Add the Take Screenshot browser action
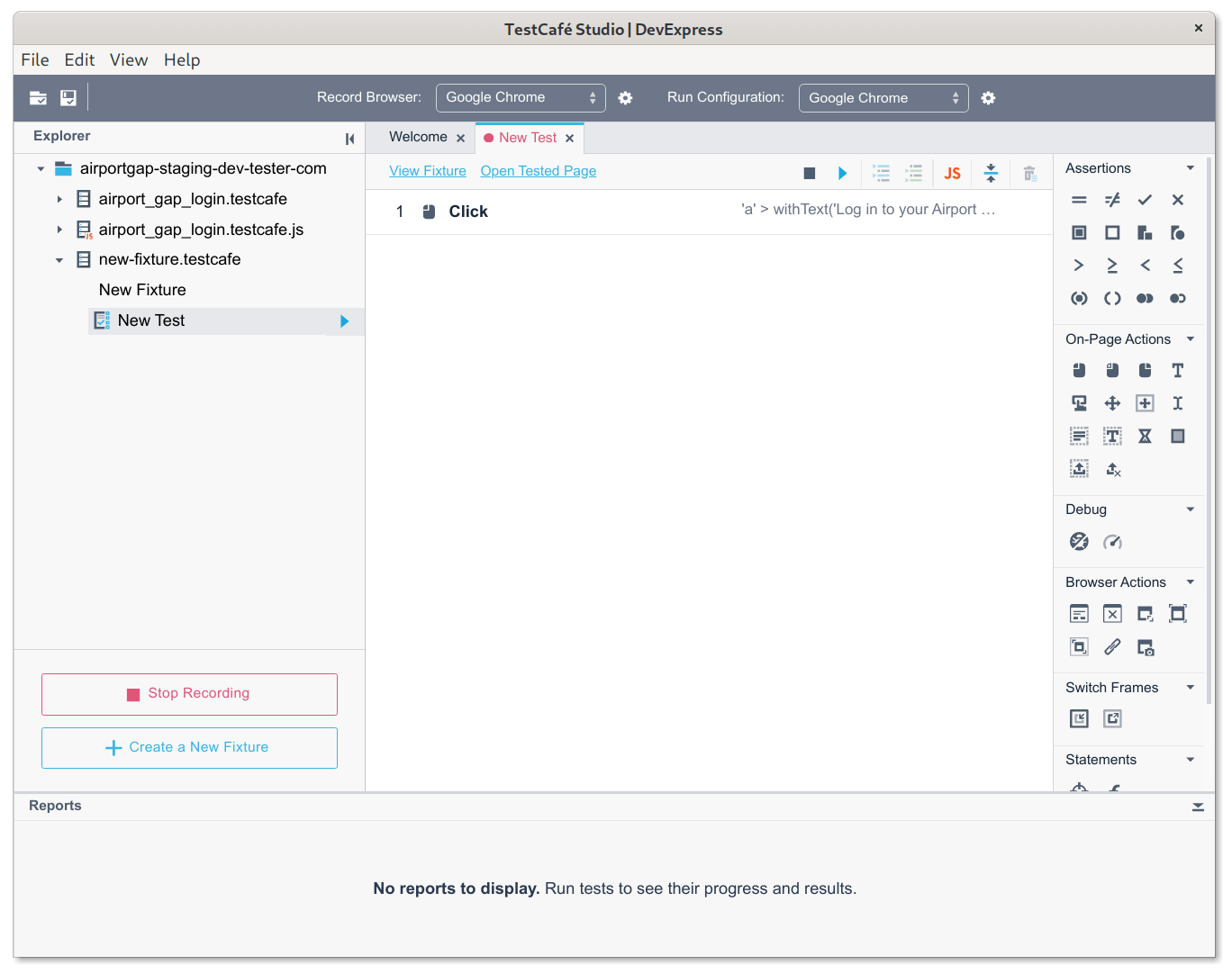This screenshot has height=974, width=1232. tap(1145, 647)
